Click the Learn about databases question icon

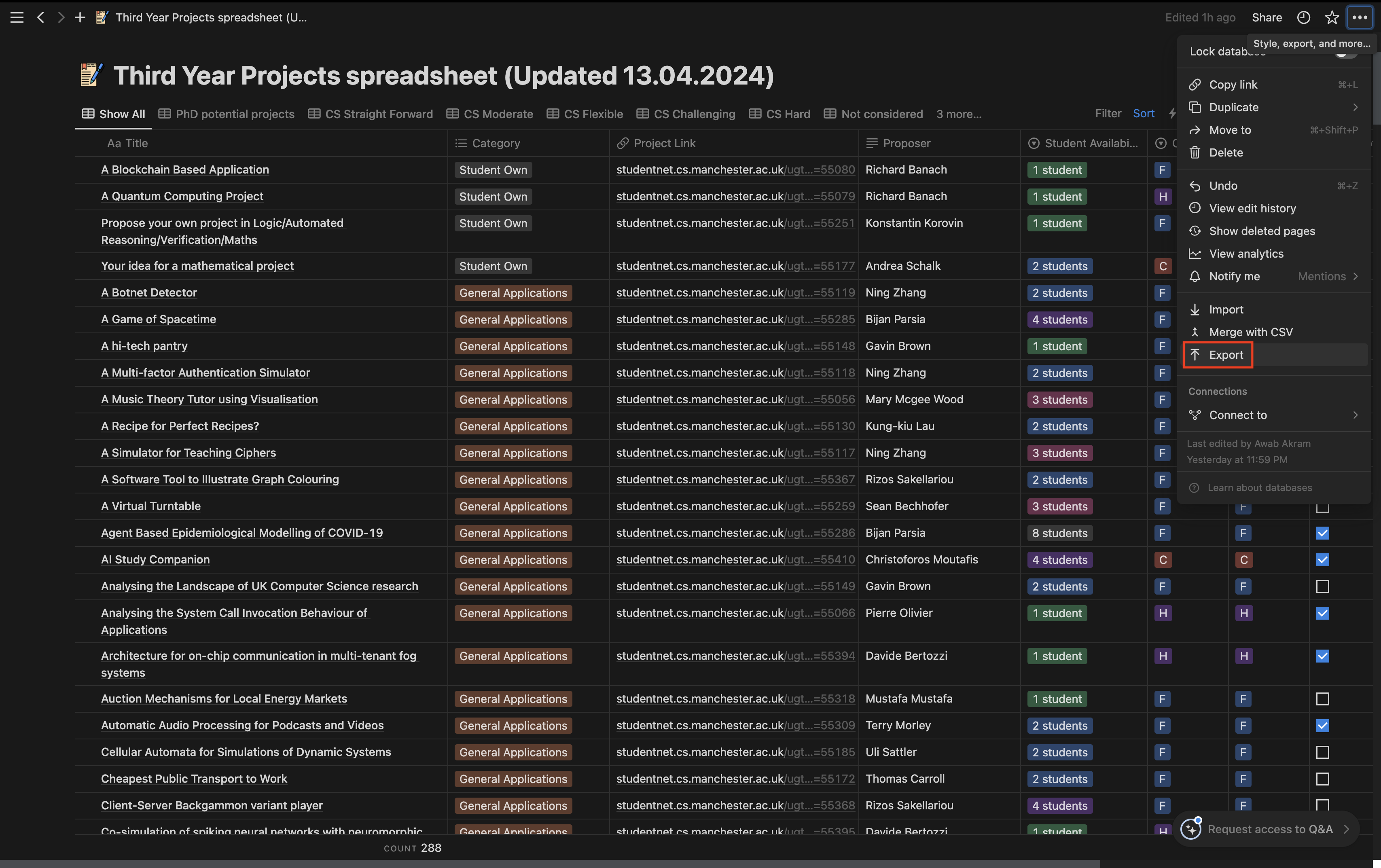1194,488
